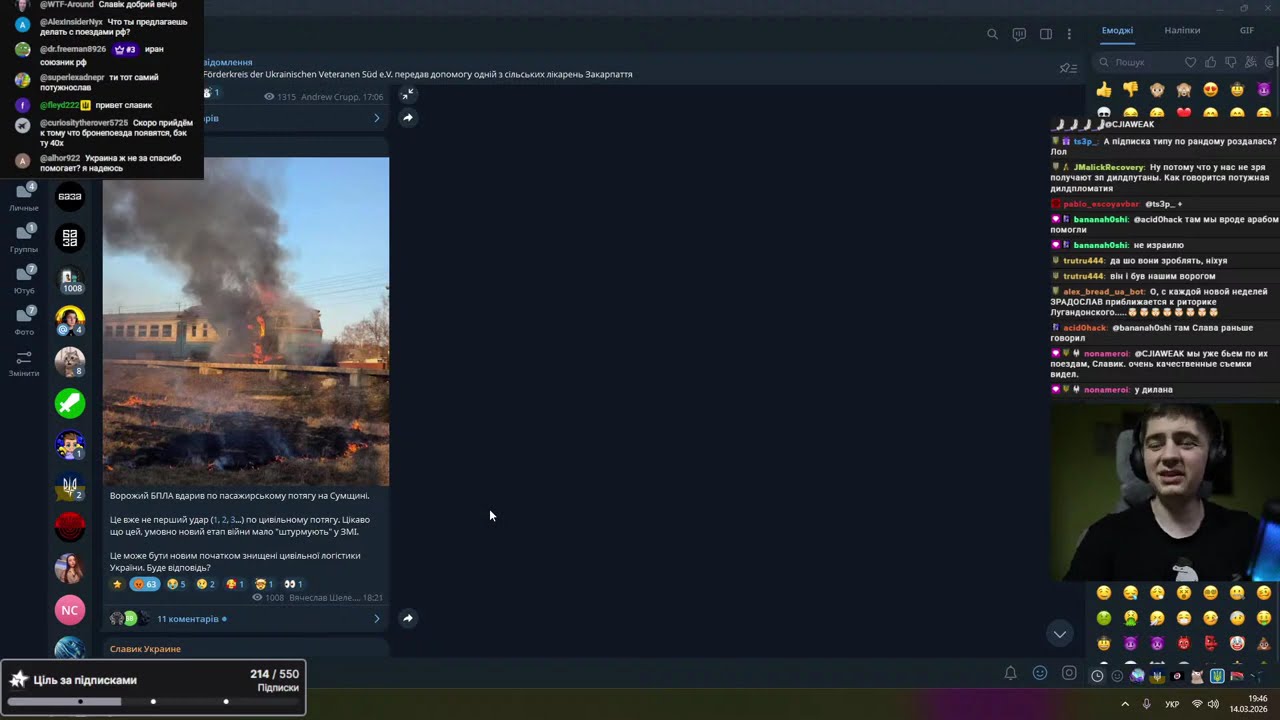Open the 11 коментарів thread

(x=188, y=619)
